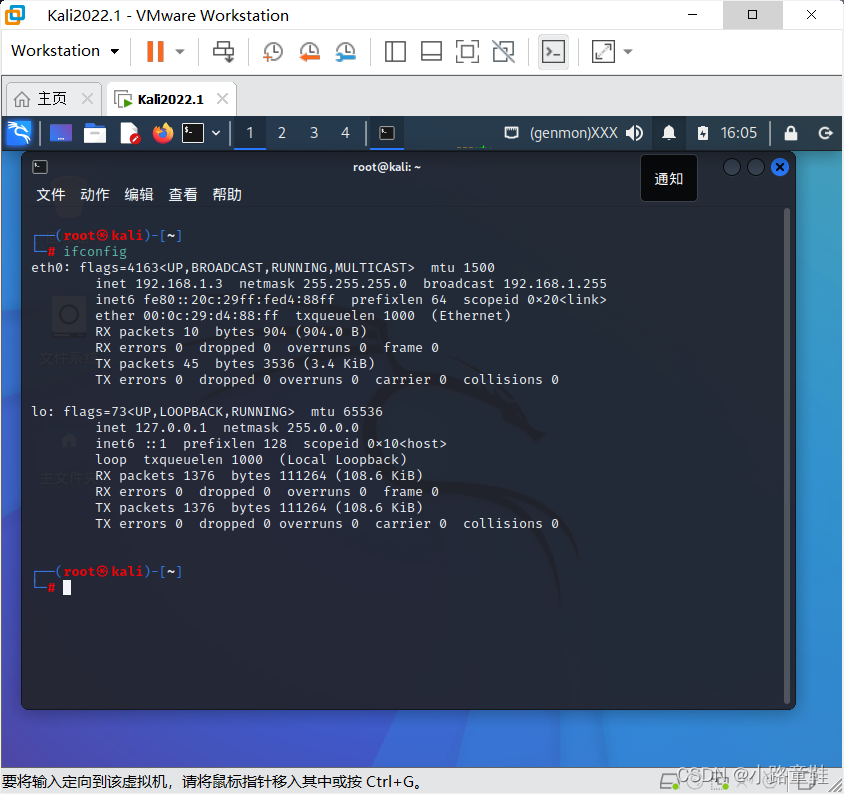Switch to workspace 3

pos(314,133)
